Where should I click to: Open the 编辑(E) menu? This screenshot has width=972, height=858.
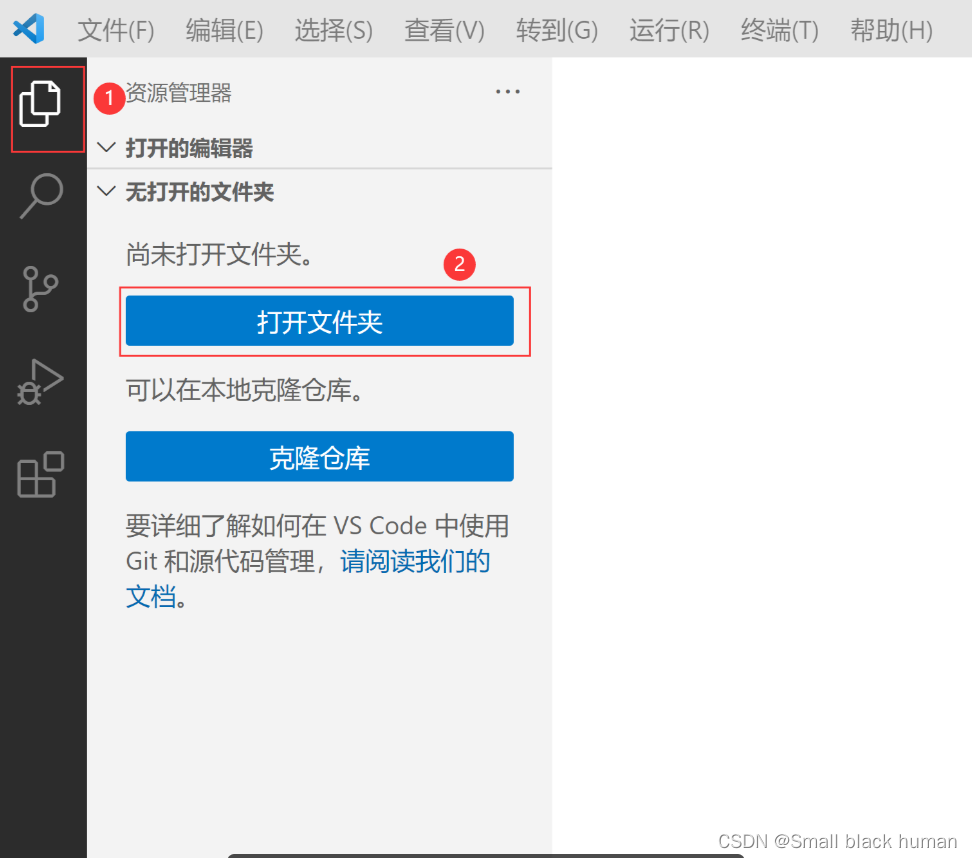224,30
